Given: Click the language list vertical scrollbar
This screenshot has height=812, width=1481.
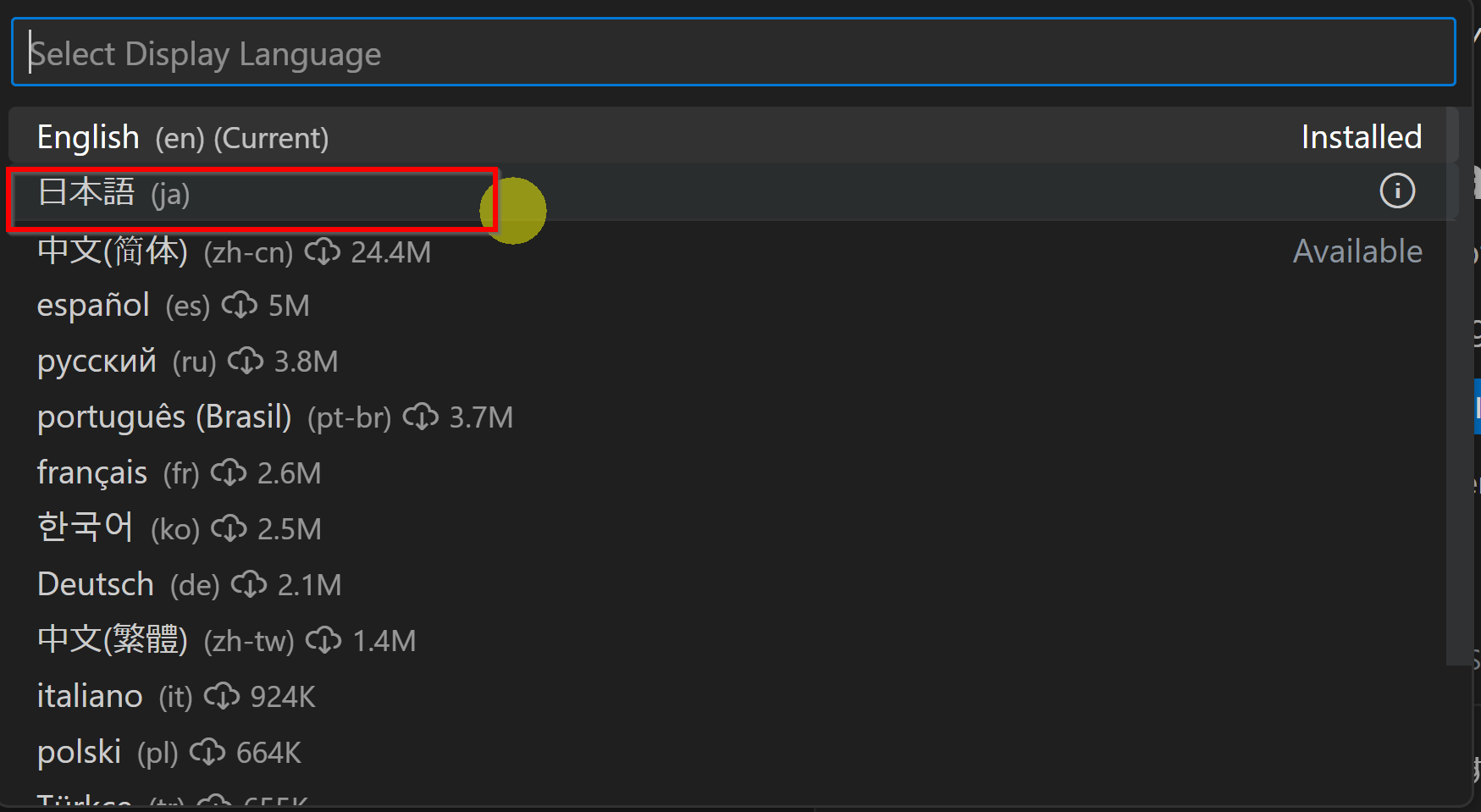Looking at the screenshot, I should pyautogui.click(x=1453, y=386).
